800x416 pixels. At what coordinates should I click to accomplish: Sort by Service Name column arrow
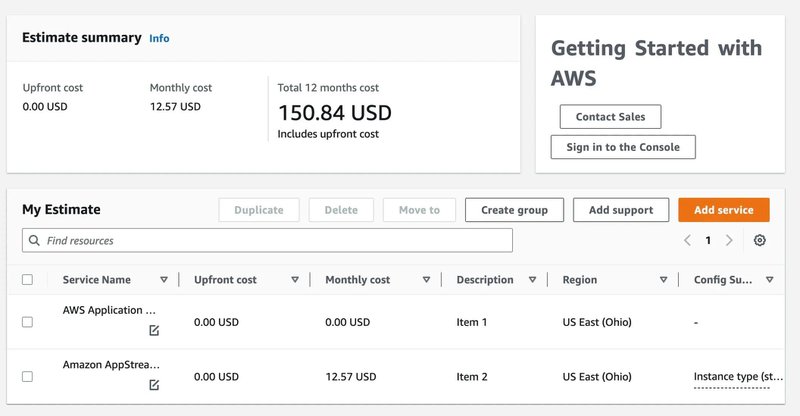point(164,280)
